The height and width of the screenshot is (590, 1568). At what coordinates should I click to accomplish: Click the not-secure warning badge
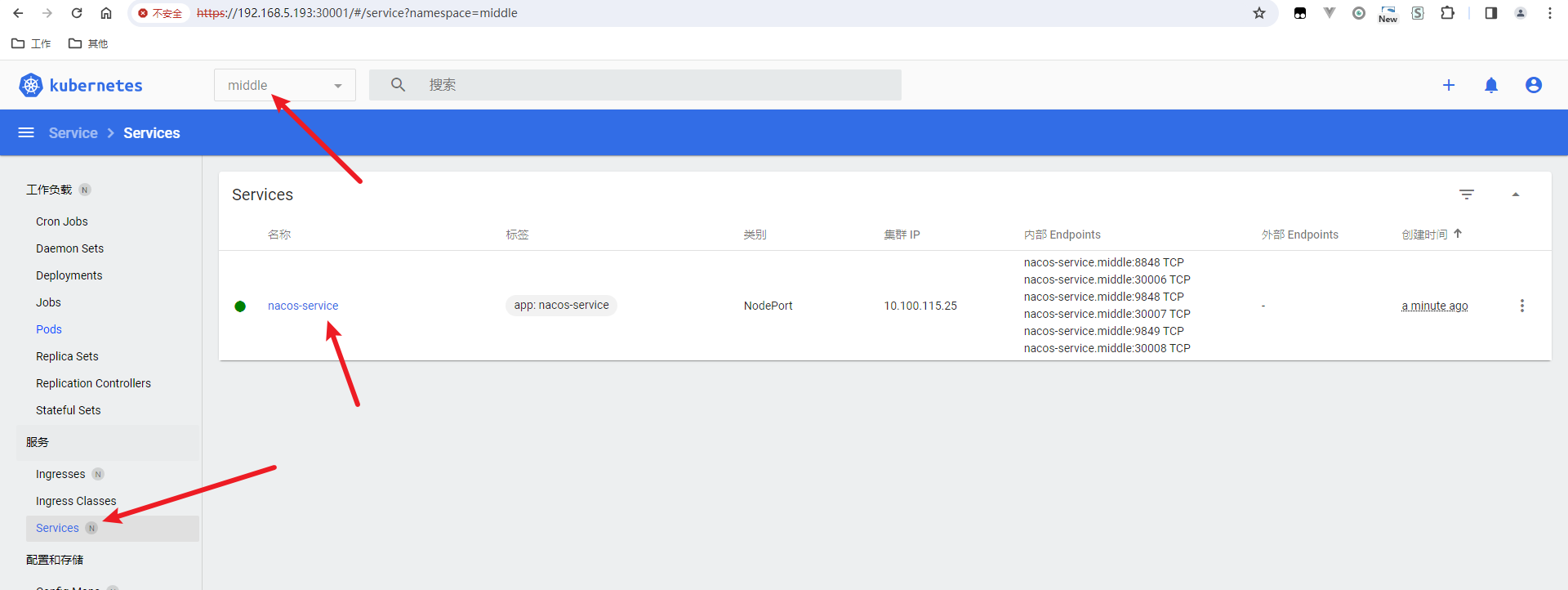click(x=160, y=13)
